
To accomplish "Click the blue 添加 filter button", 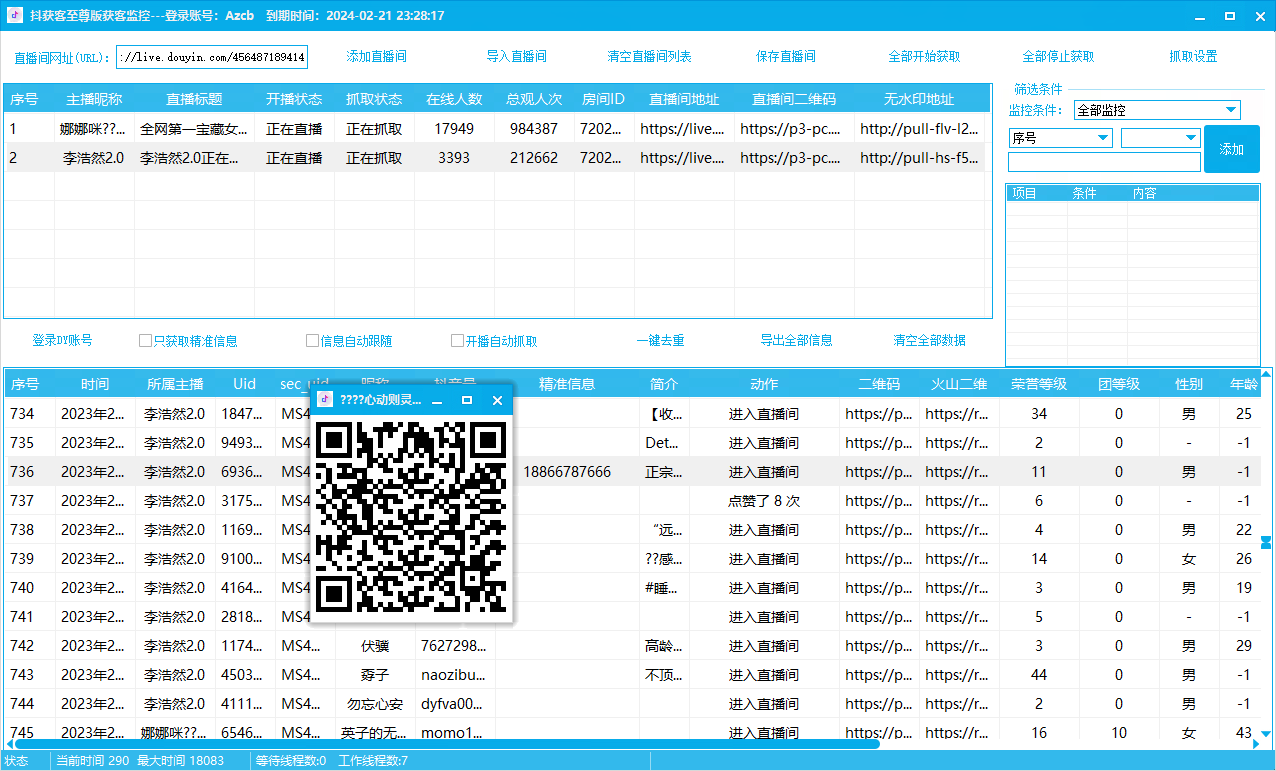I will pos(1232,149).
